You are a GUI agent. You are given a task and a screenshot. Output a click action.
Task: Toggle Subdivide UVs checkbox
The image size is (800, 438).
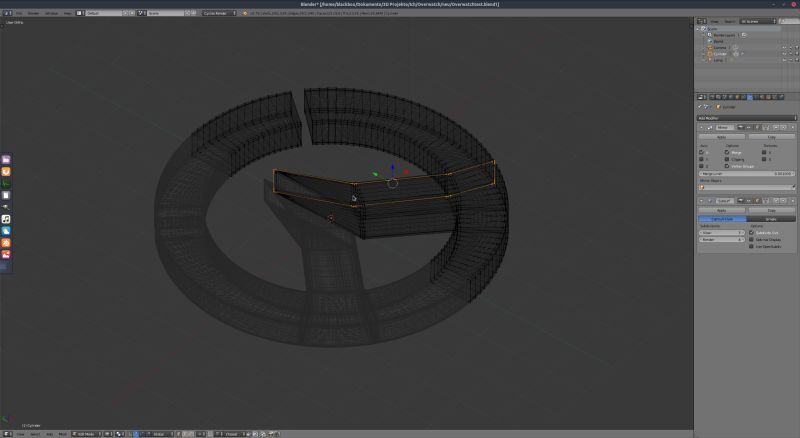(752, 233)
